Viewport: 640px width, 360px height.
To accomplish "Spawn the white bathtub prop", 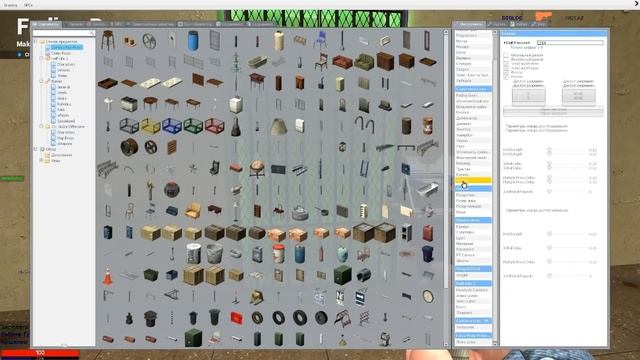I will point(427,189).
